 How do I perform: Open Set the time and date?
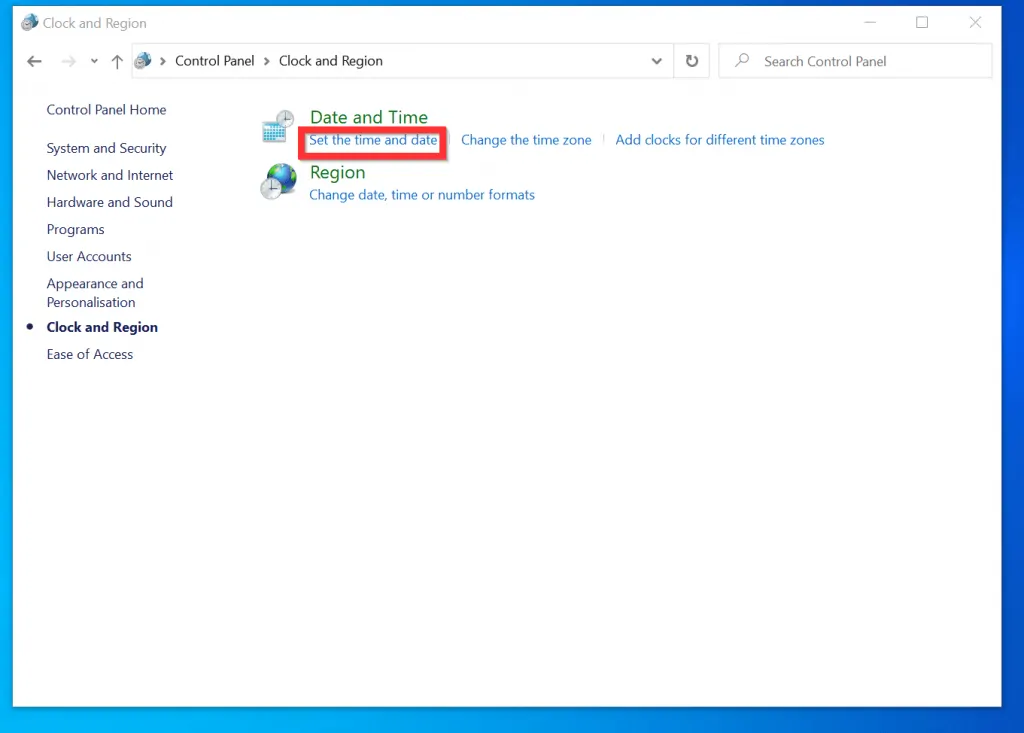pyautogui.click(x=372, y=140)
